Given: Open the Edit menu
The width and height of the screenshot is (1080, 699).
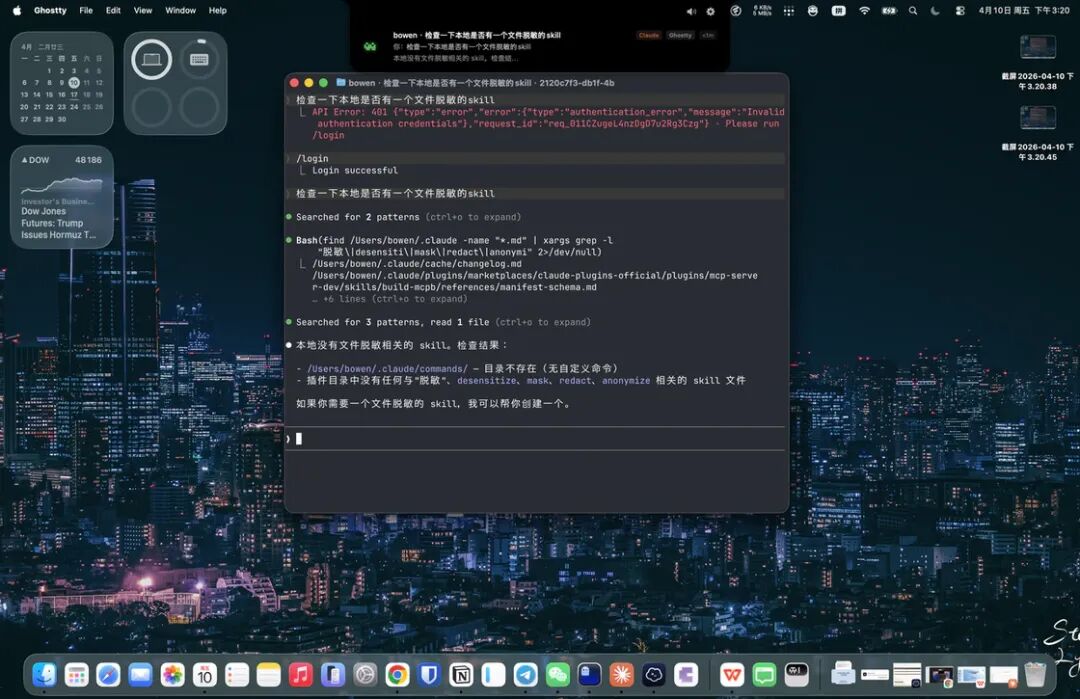Looking at the screenshot, I should [113, 10].
